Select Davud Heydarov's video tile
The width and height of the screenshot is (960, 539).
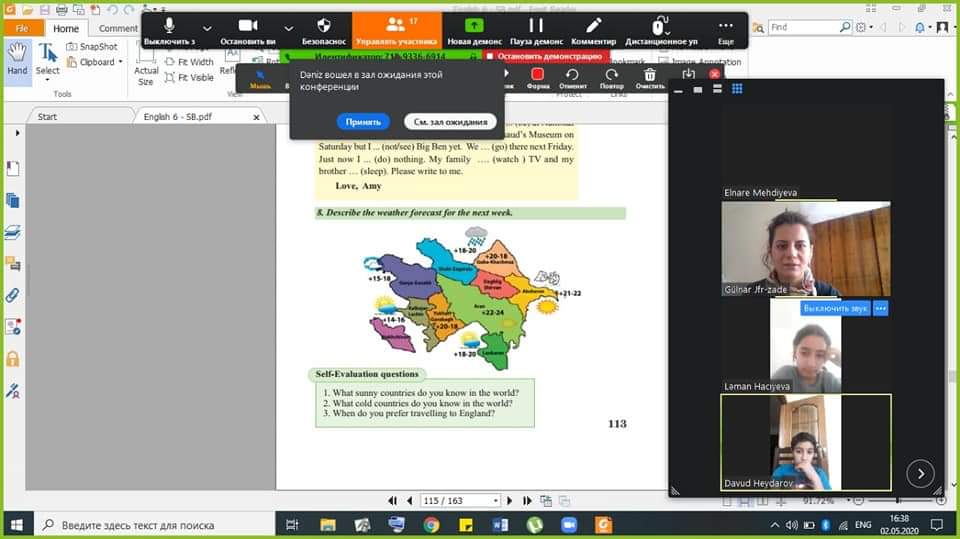[x=806, y=442]
